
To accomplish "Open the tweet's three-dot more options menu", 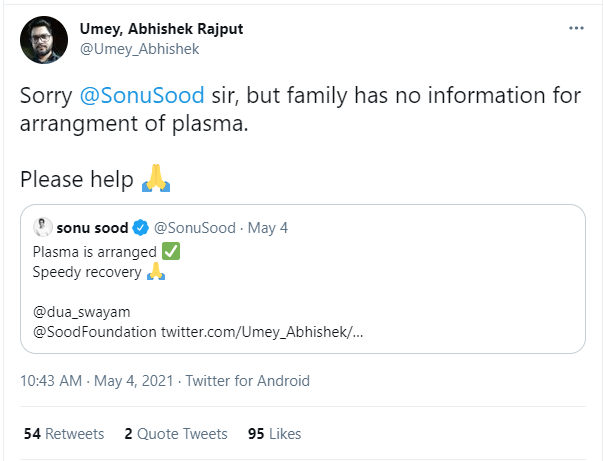I will [x=576, y=29].
